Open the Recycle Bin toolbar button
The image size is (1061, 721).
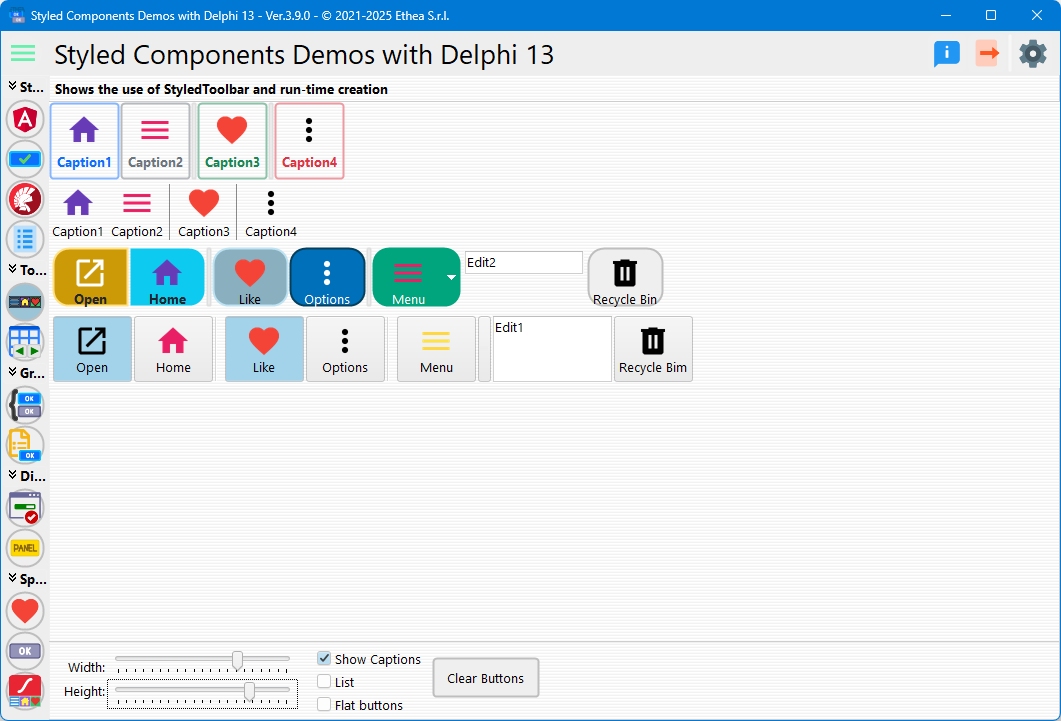[624, 277]
